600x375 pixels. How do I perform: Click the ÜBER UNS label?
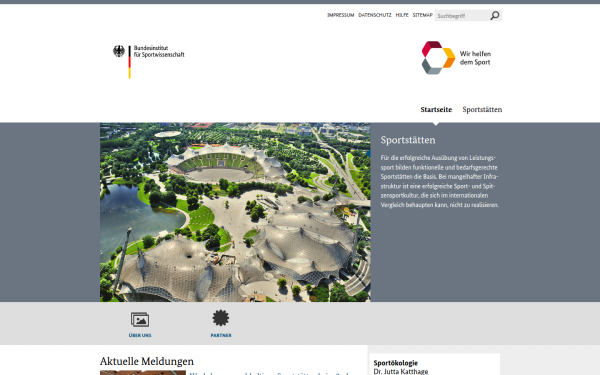[140, 335]
